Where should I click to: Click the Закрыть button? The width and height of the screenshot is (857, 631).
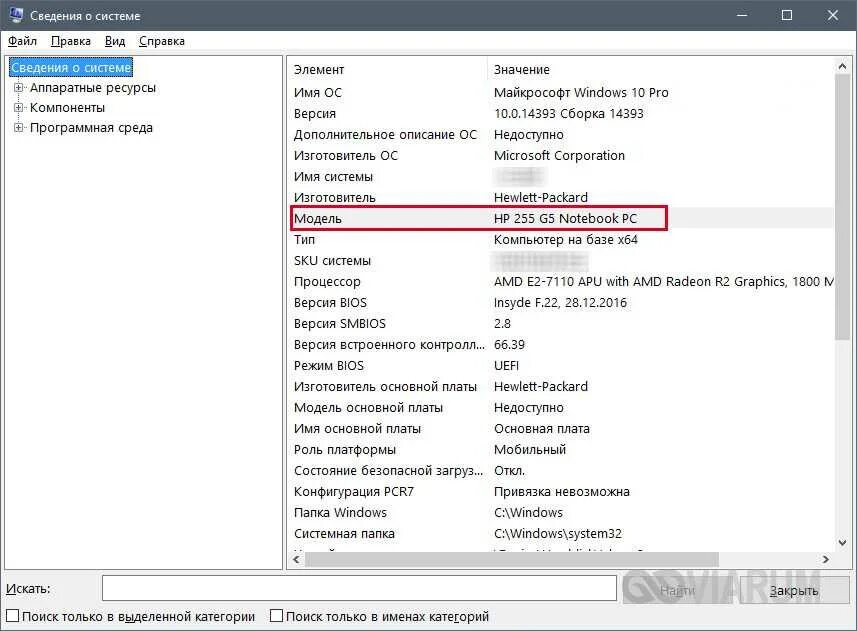pyautogui.click(x=794, y=590)
